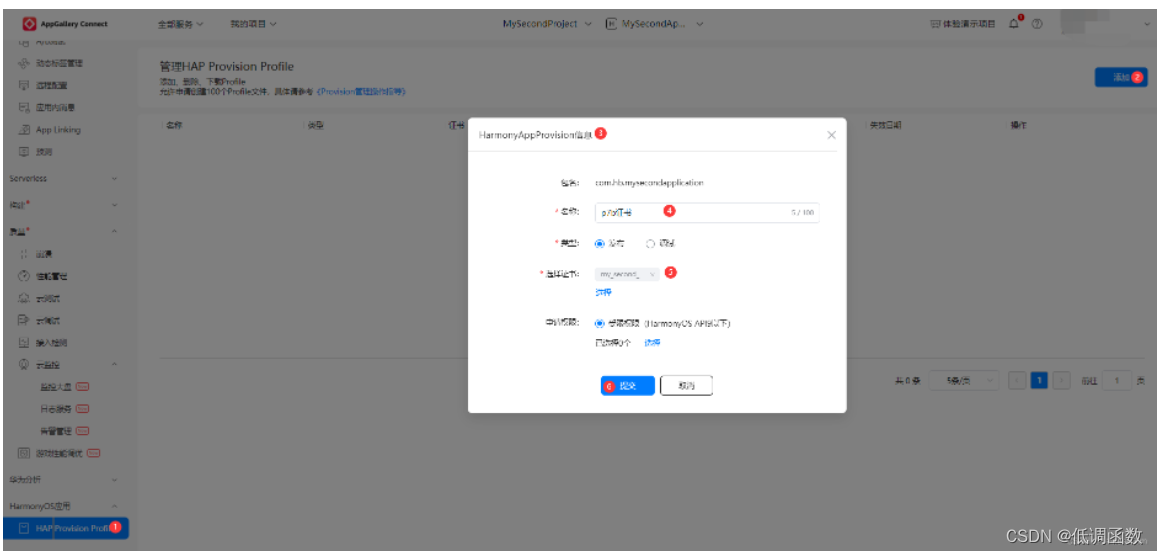Focus the 名称 input field
Image resolution: width=1159 pixels, height=555 pixels.
tap(707, 212)
